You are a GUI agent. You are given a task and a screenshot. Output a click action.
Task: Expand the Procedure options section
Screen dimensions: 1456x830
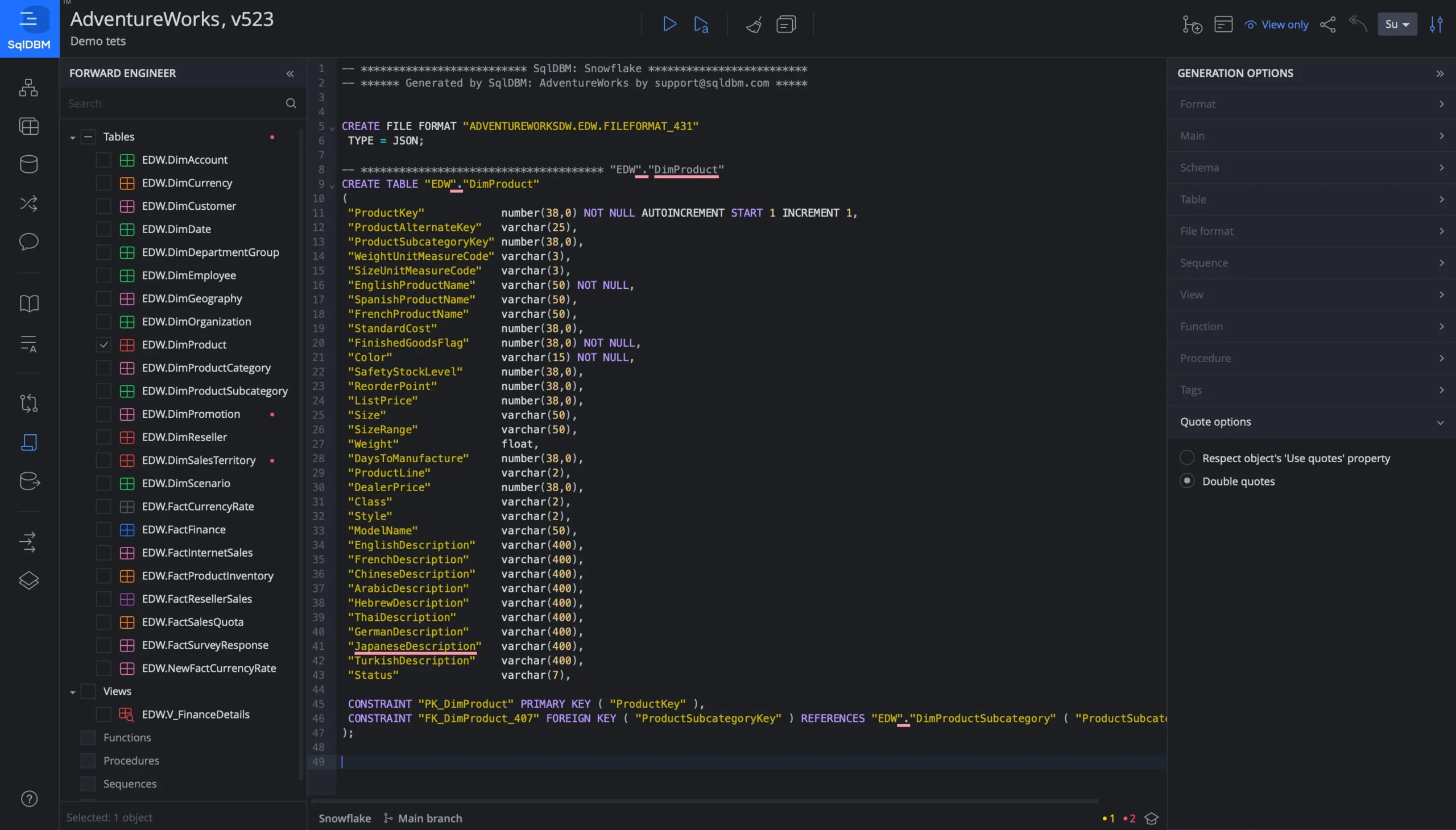coord(1310,358)
